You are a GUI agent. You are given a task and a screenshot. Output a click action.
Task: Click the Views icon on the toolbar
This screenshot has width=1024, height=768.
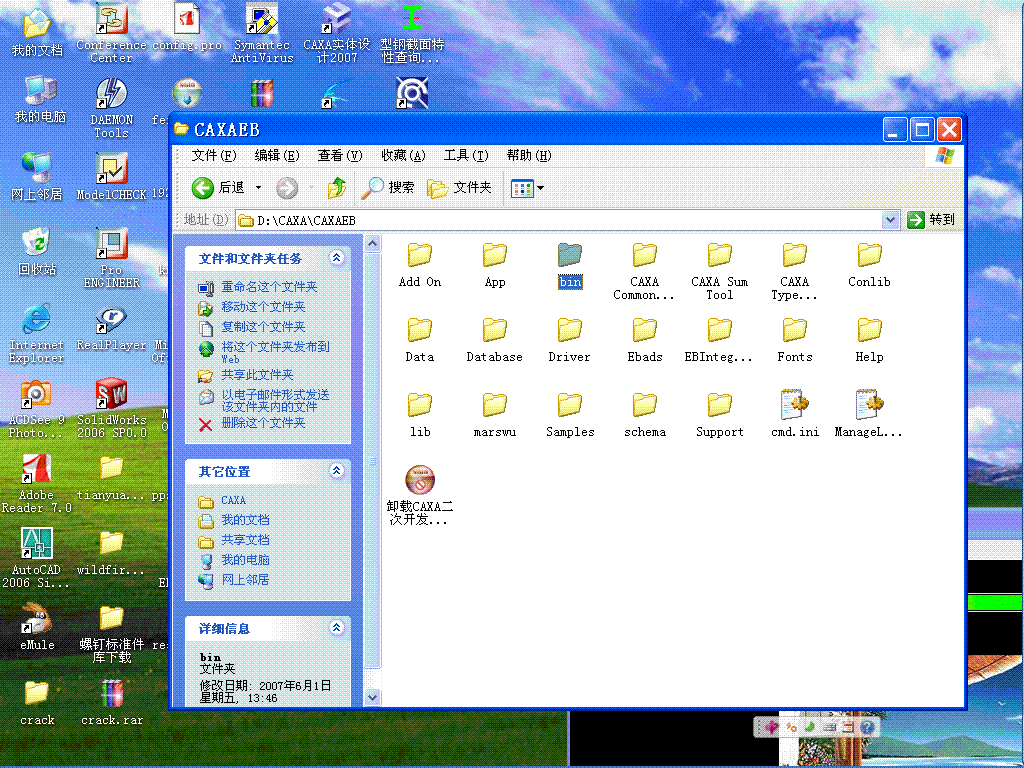(x=521, y=187)
